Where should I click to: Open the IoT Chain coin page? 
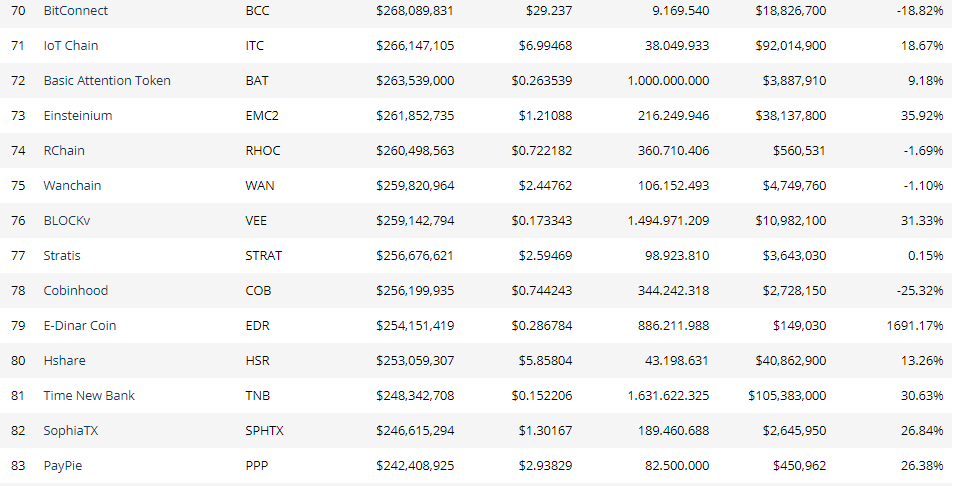(71, 46)
